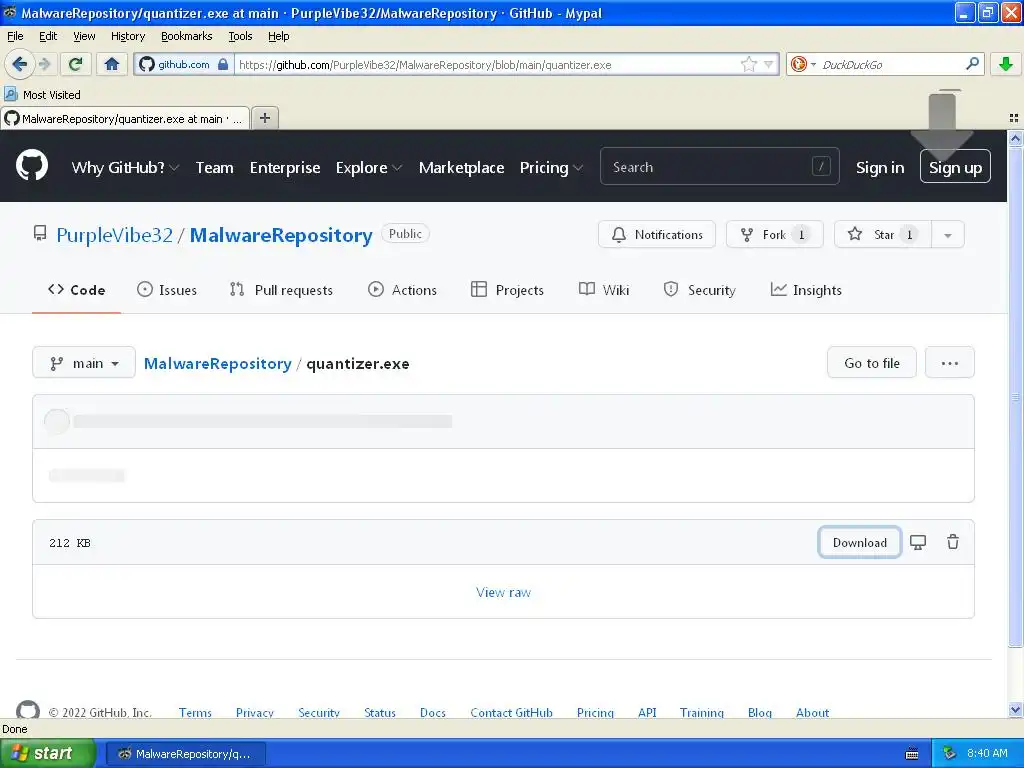
Task: Click the GitHub octocat logo in header
Action: coord(31,165)
